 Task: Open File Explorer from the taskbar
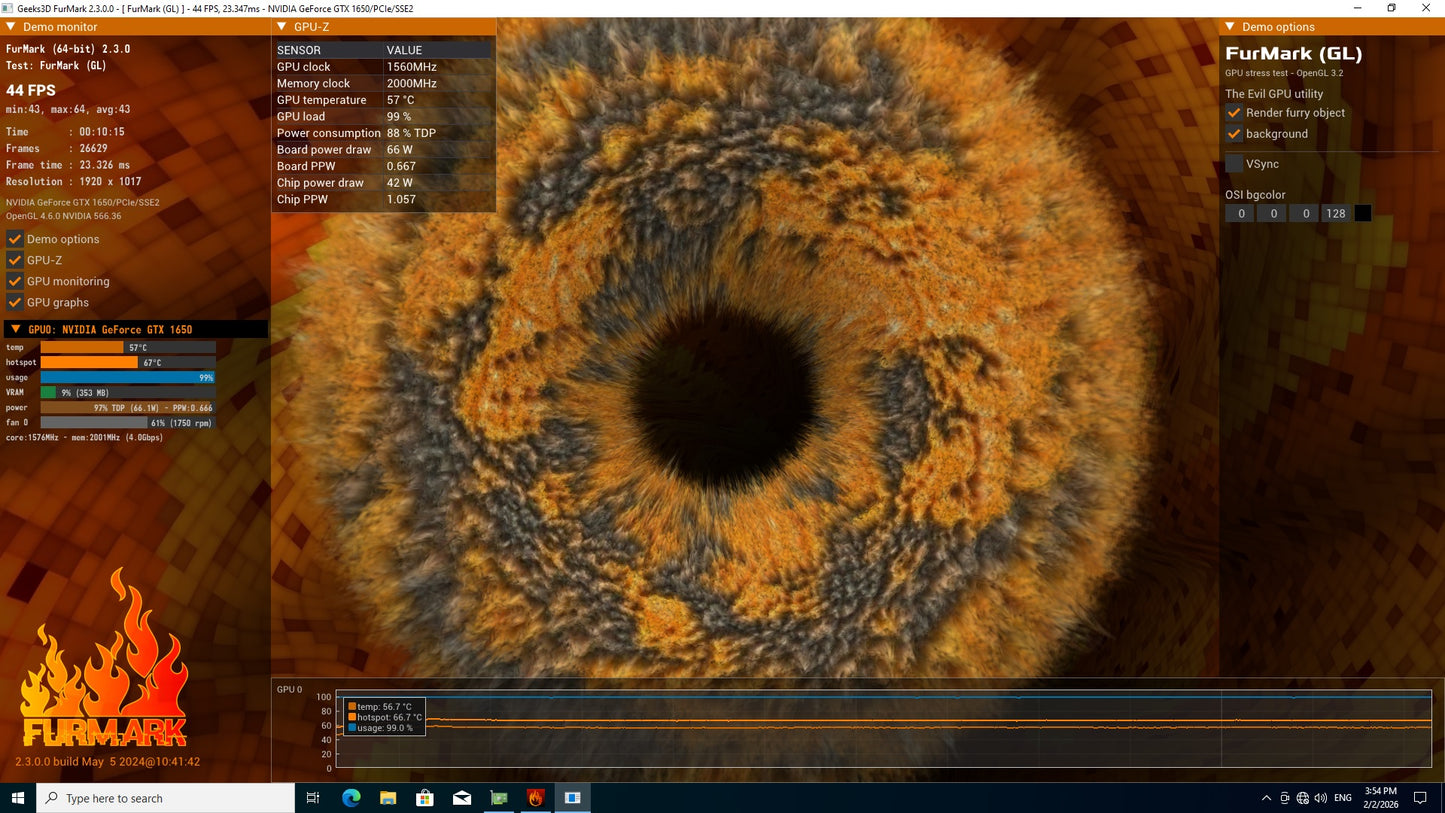[x=388, y=798]
